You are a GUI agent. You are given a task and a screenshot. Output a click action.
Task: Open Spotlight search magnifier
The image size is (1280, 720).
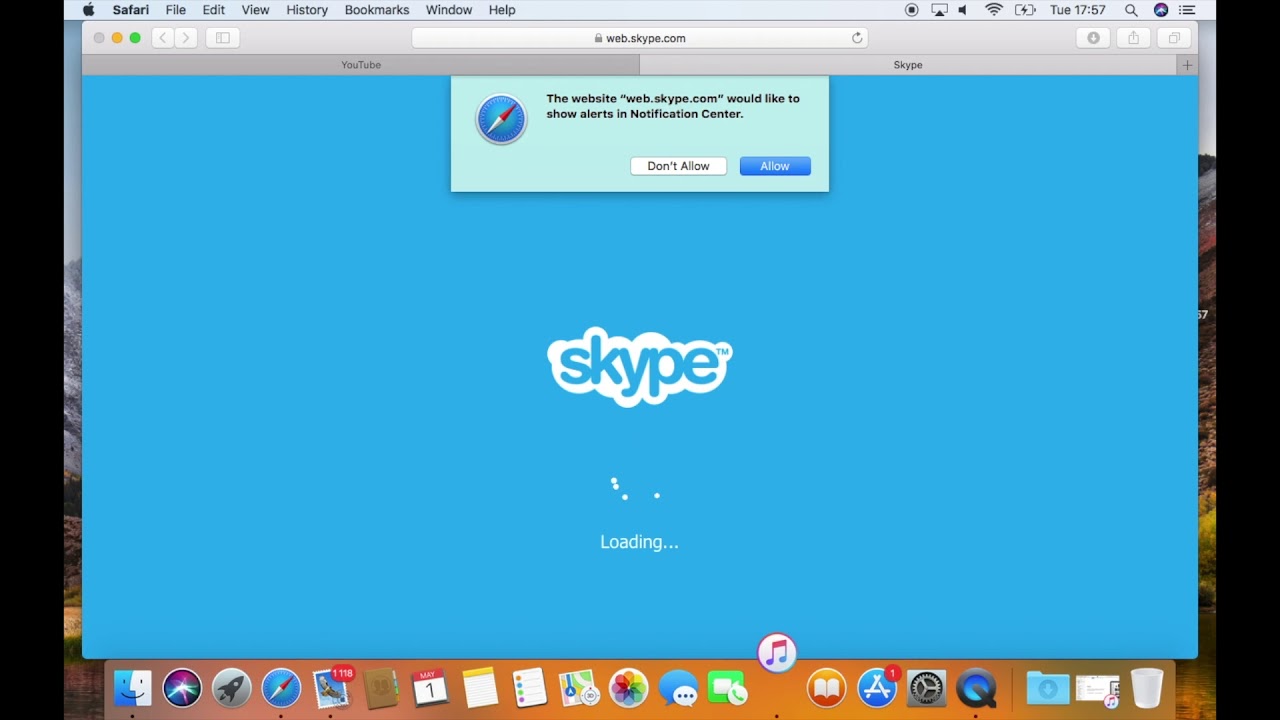(x=1131, y=10)
